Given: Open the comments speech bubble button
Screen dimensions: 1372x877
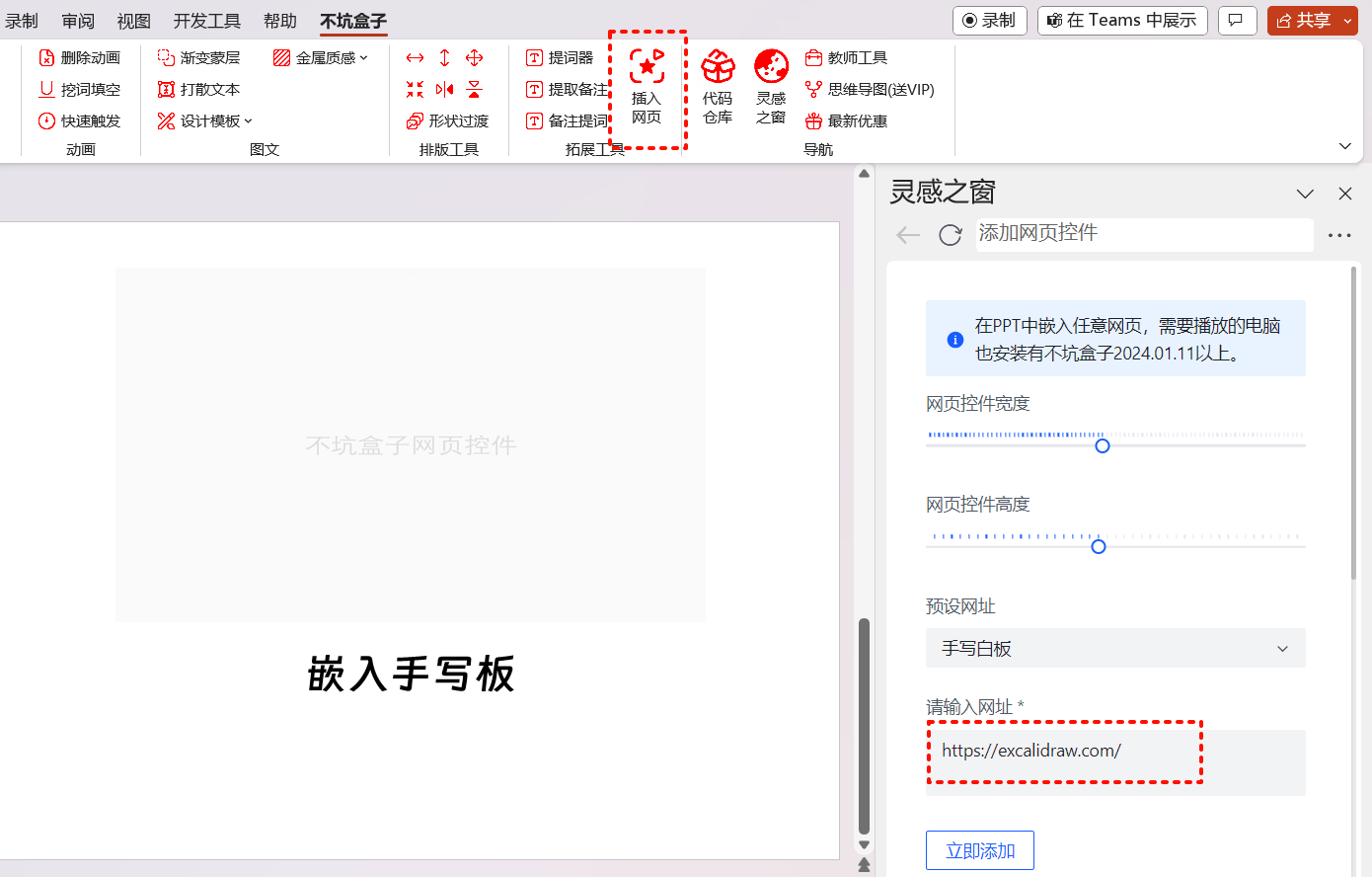Looking at the screenshot, I should click(1237, 20).
